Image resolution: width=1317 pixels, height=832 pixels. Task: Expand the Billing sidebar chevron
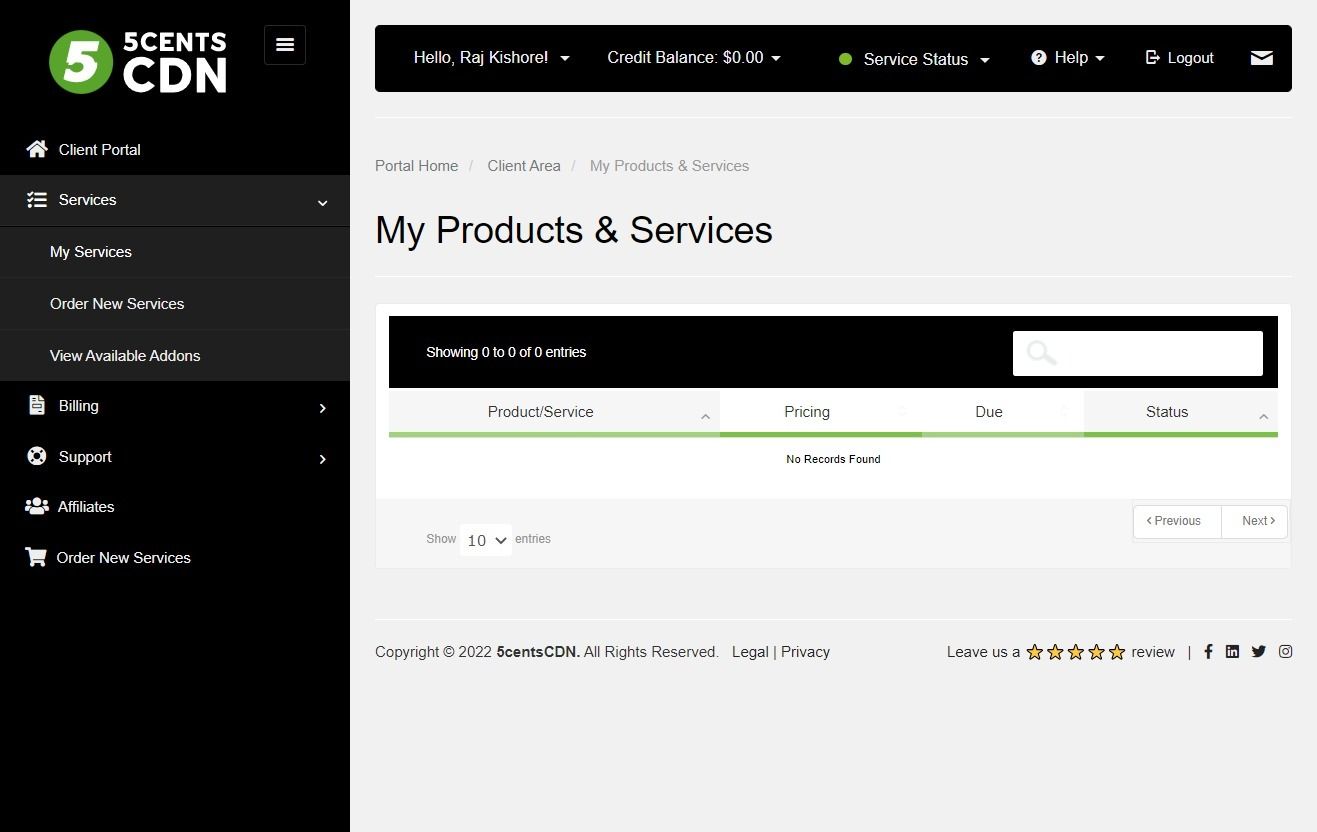[322, 407]
